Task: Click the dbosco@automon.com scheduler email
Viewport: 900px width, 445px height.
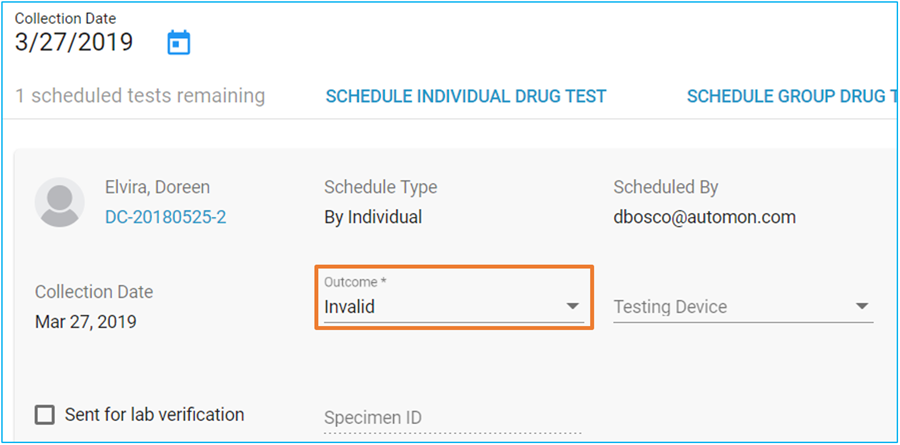Action: (x=704, y=217)
